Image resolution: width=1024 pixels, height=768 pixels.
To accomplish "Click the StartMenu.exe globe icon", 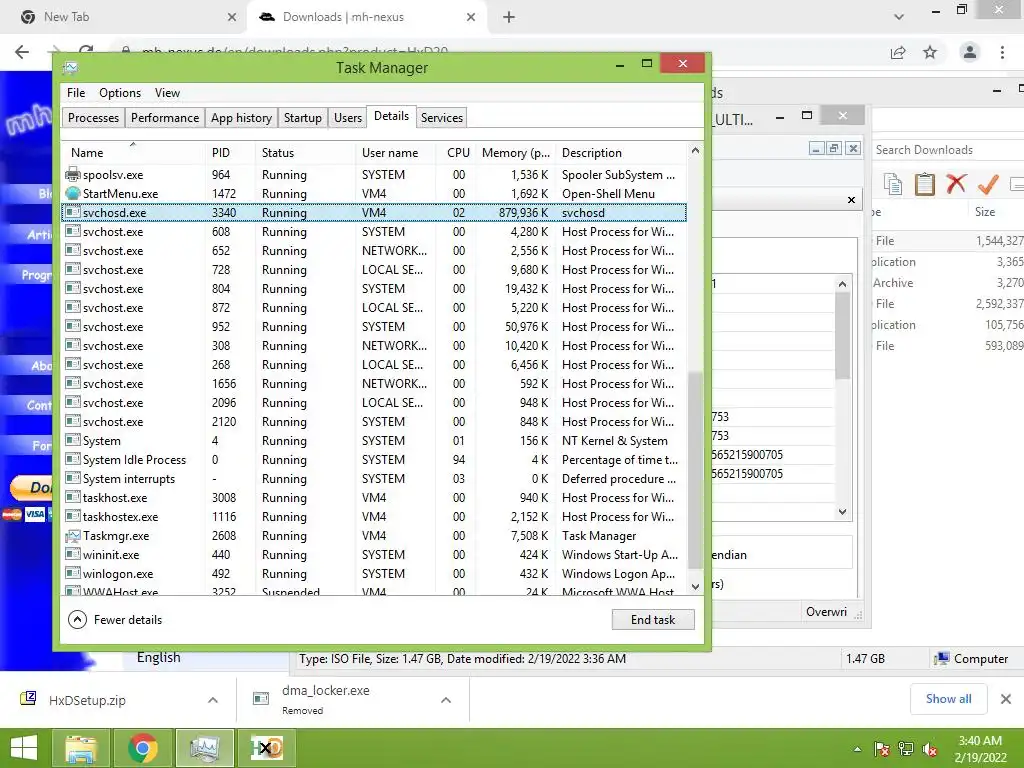I will (72, 193).
